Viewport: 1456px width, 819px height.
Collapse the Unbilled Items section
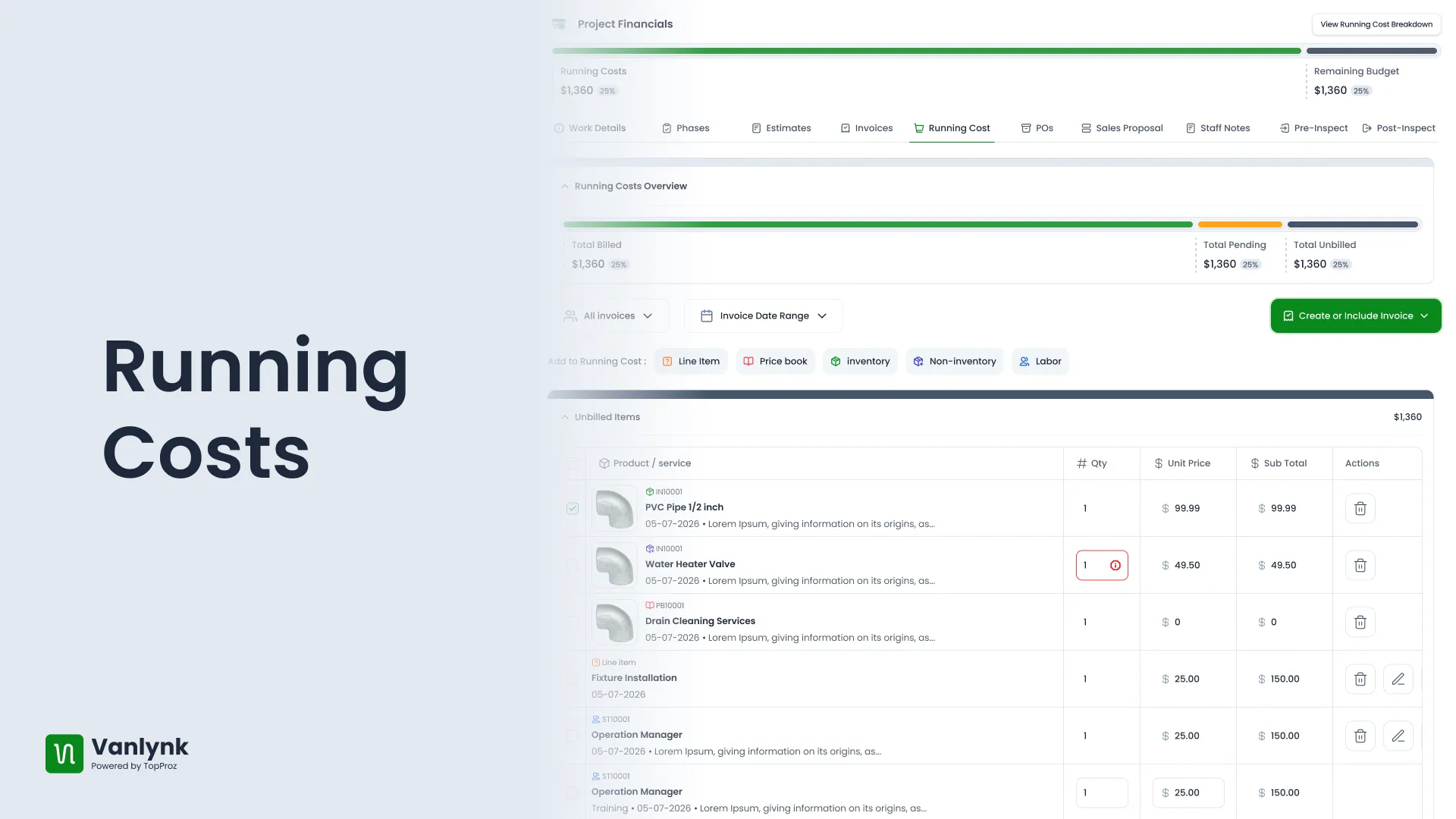[565, 417]
